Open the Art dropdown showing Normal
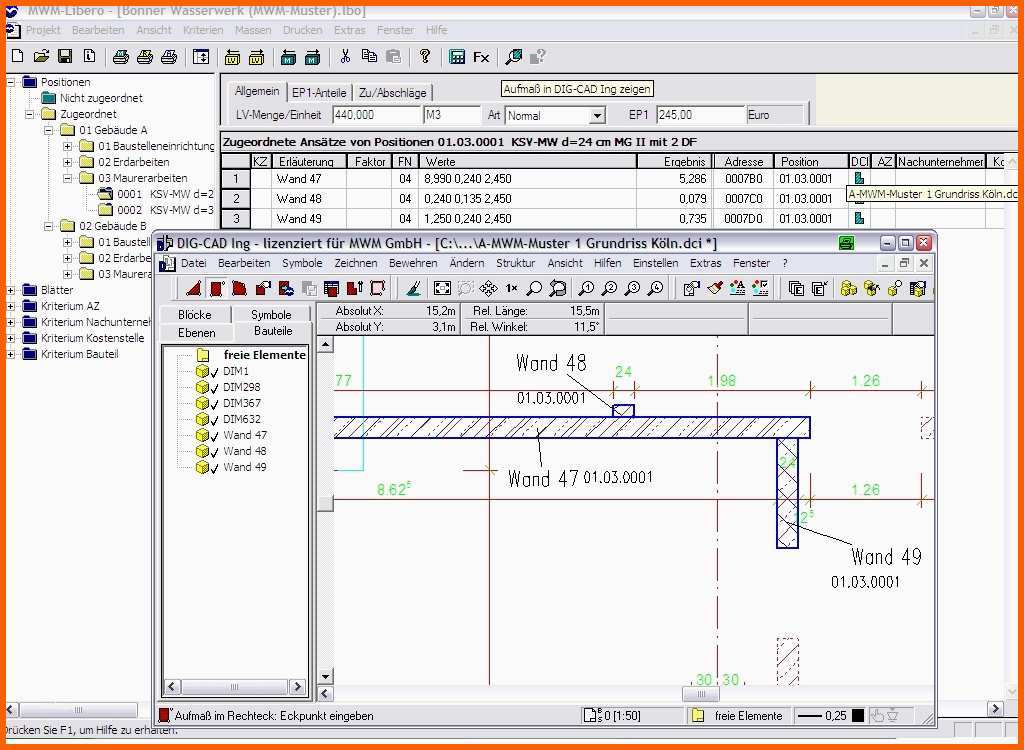1024x750 pixels. 597,116
